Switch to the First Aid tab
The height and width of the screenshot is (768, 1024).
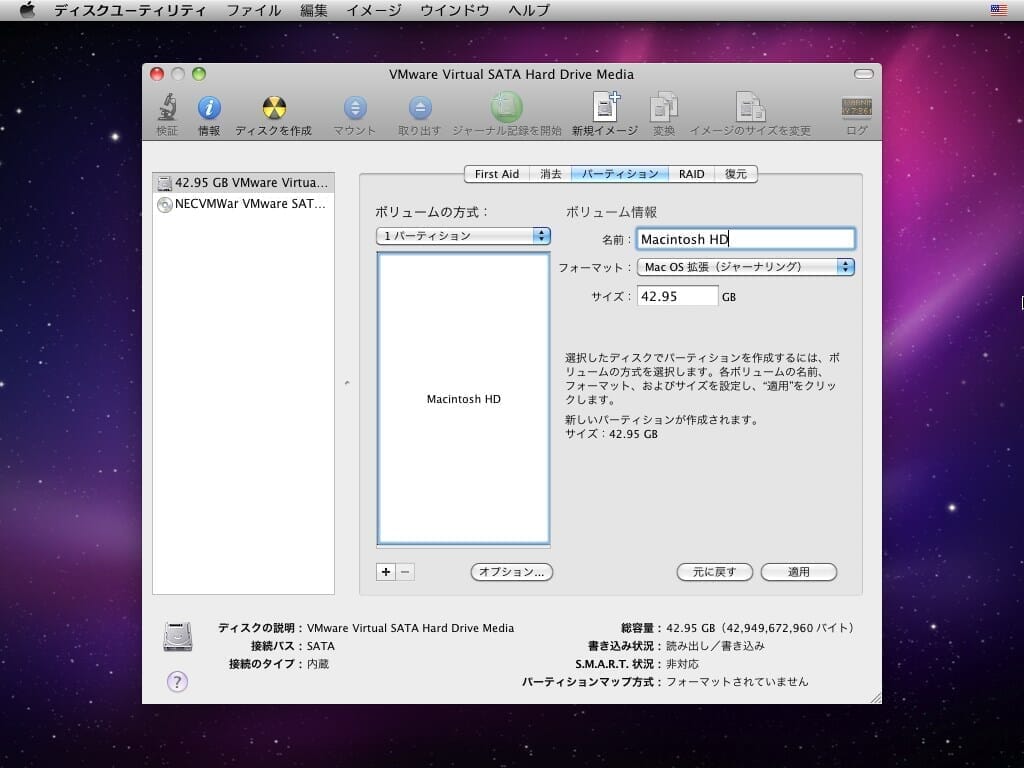pos(496,174)
